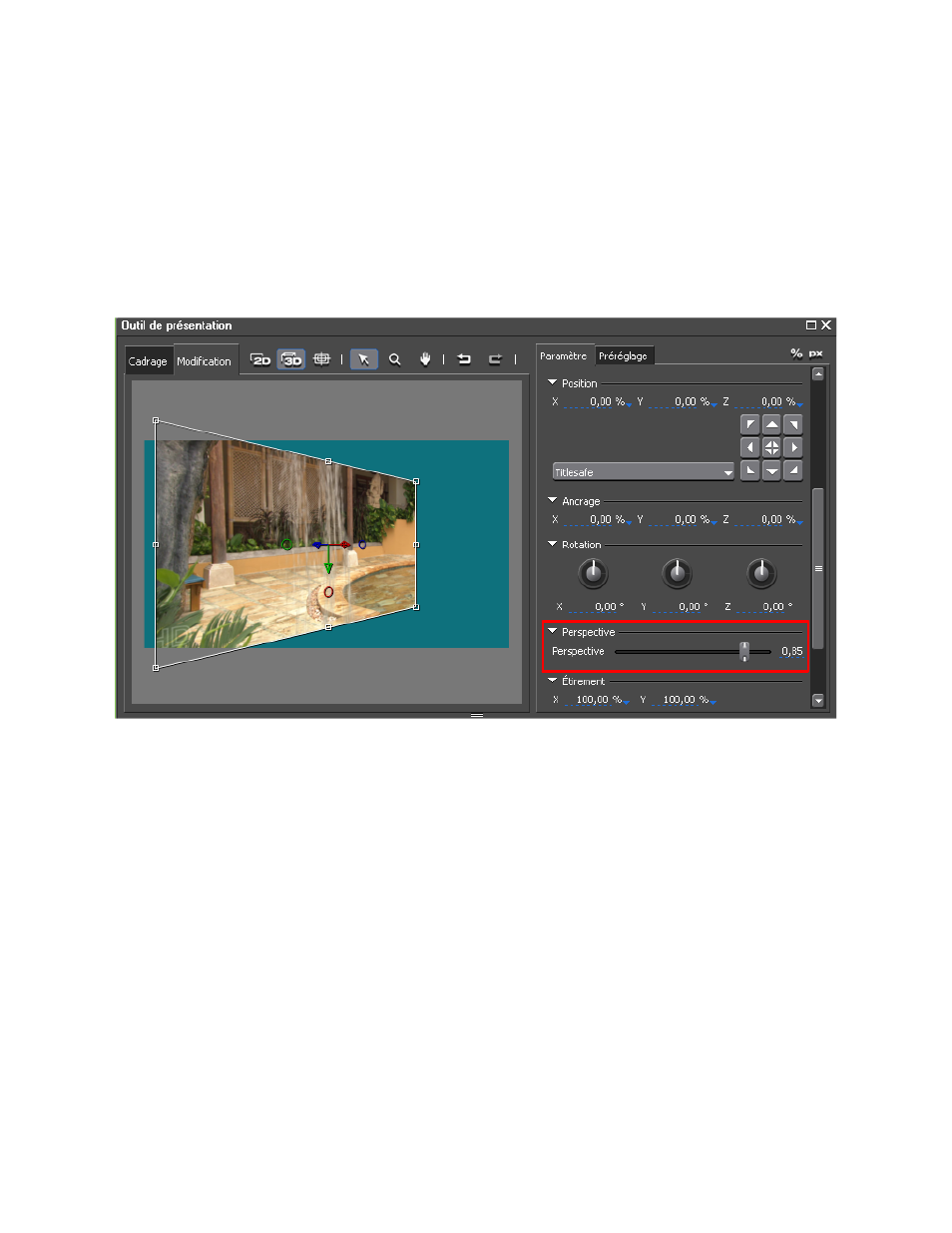Screen dimensions: 952x1233
Task: Collapse the Ancrage section
Action: click(552, 500)
